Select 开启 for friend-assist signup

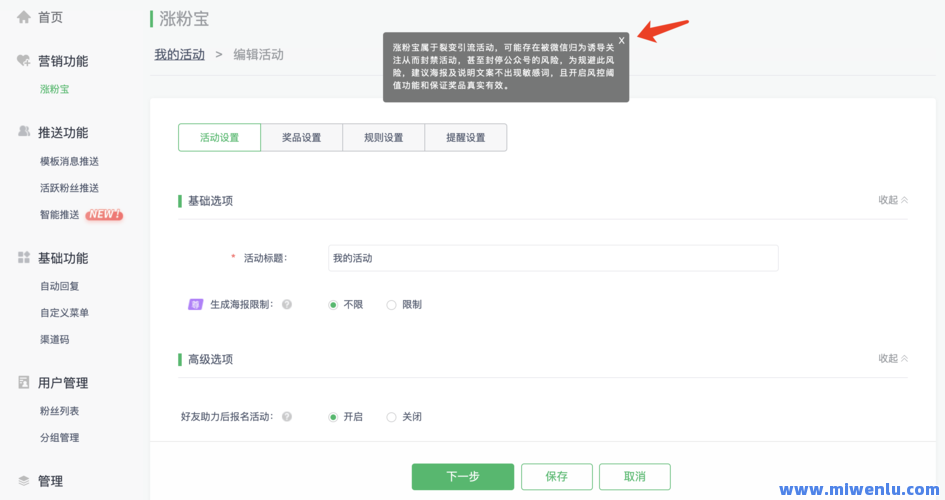coord(333,417)
